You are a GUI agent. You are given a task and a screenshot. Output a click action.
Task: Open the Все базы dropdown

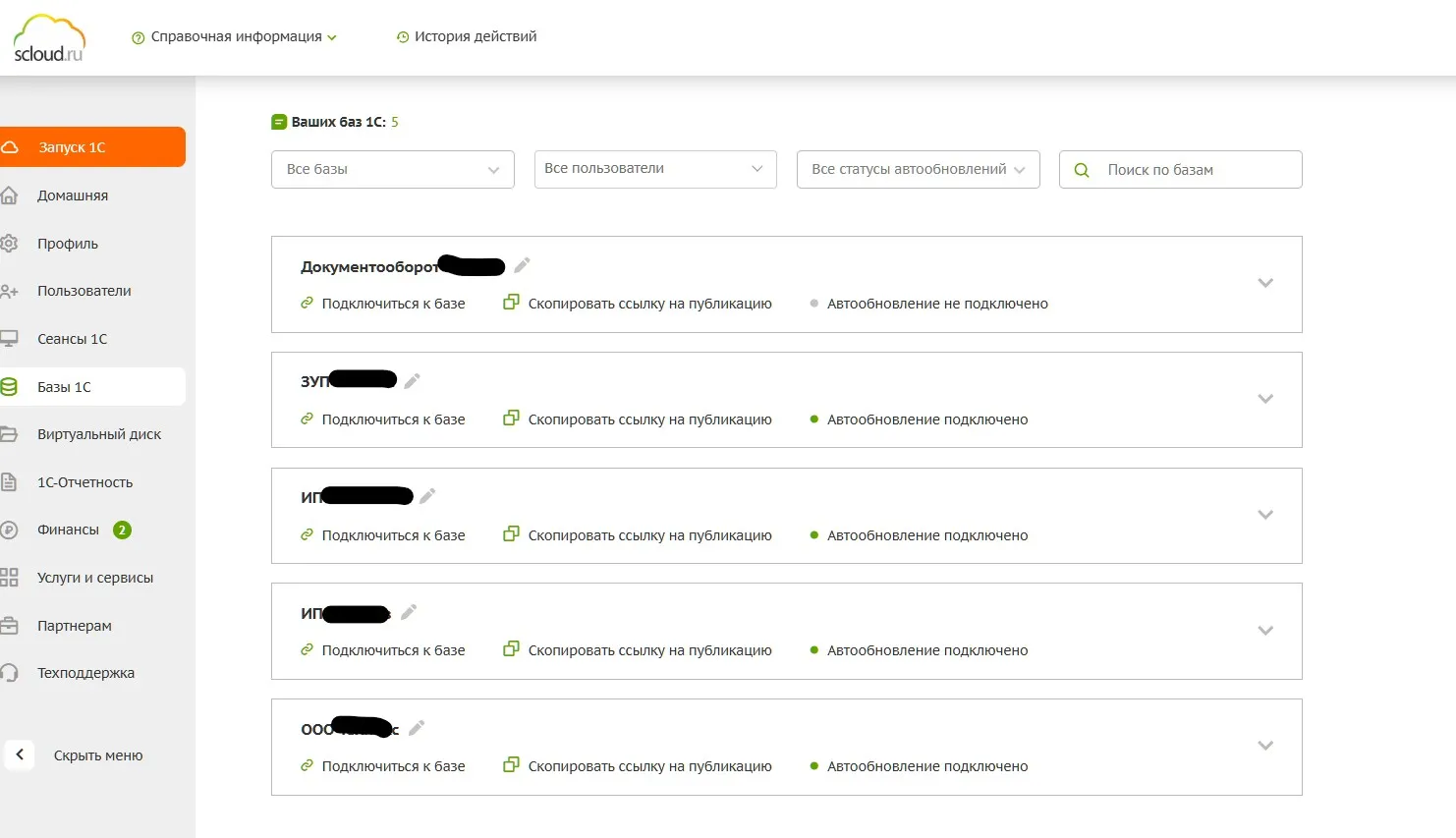coord(393,169)
